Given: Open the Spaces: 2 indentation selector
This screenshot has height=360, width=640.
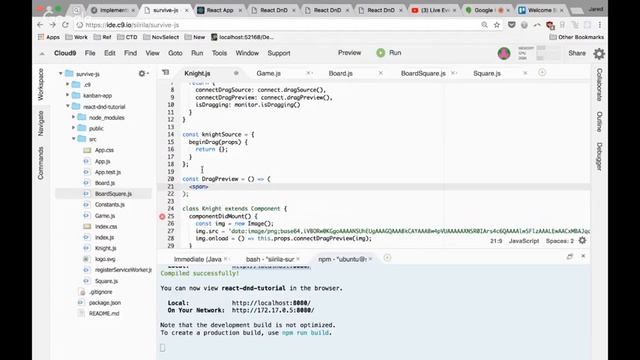Looking at the screenshot, I should 560,241.
